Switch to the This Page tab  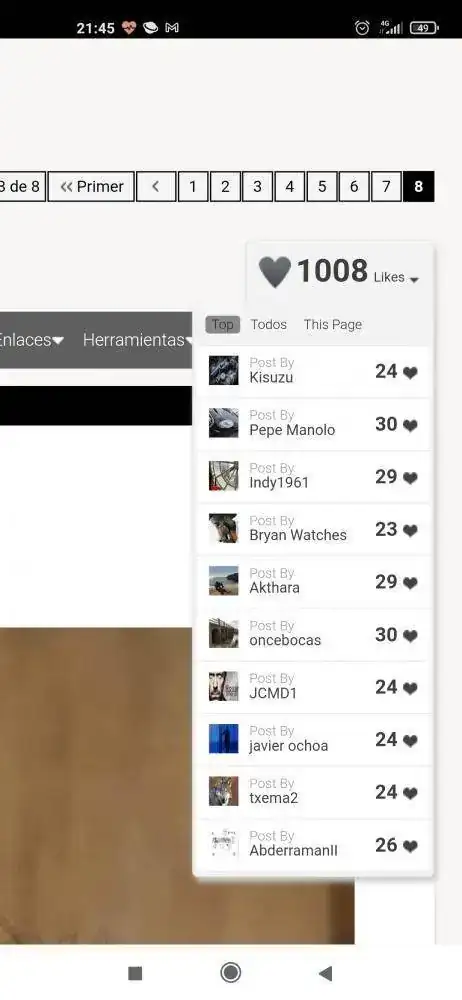(x=332, y=325)
